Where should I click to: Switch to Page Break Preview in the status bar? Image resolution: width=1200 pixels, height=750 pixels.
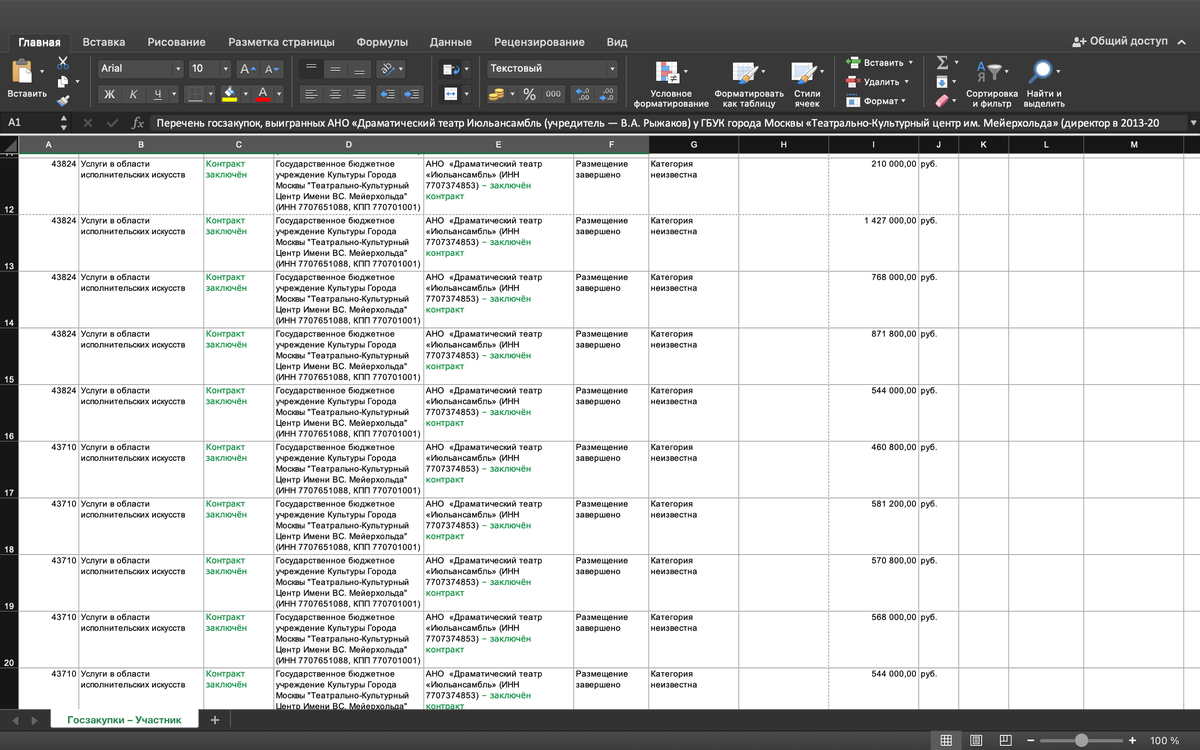[1007, 740]
